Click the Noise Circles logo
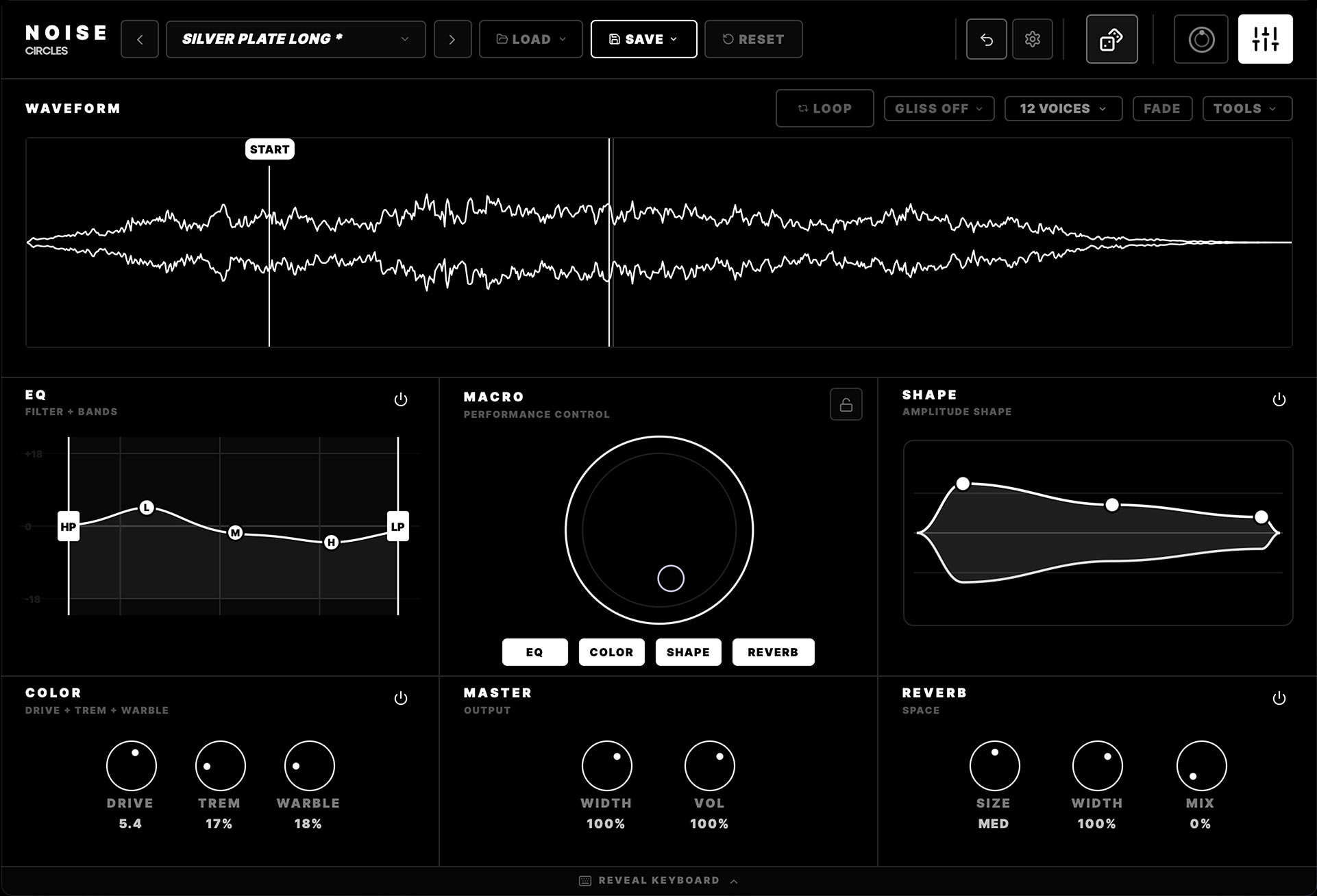Image resolution: width=1317 pixels, height=896 pixels. tap(66, 39)
